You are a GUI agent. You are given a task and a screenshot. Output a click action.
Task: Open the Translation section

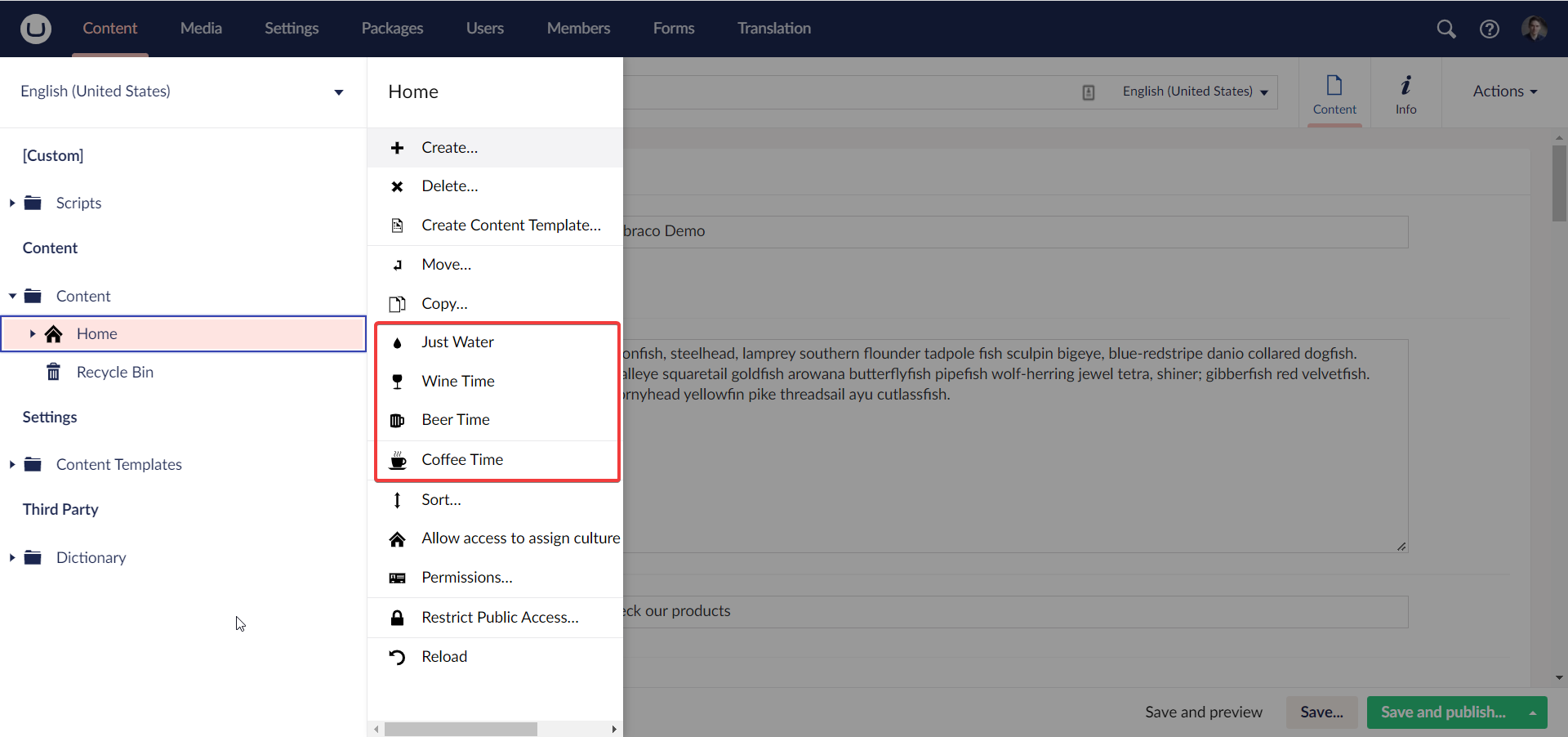pos(774,29)
